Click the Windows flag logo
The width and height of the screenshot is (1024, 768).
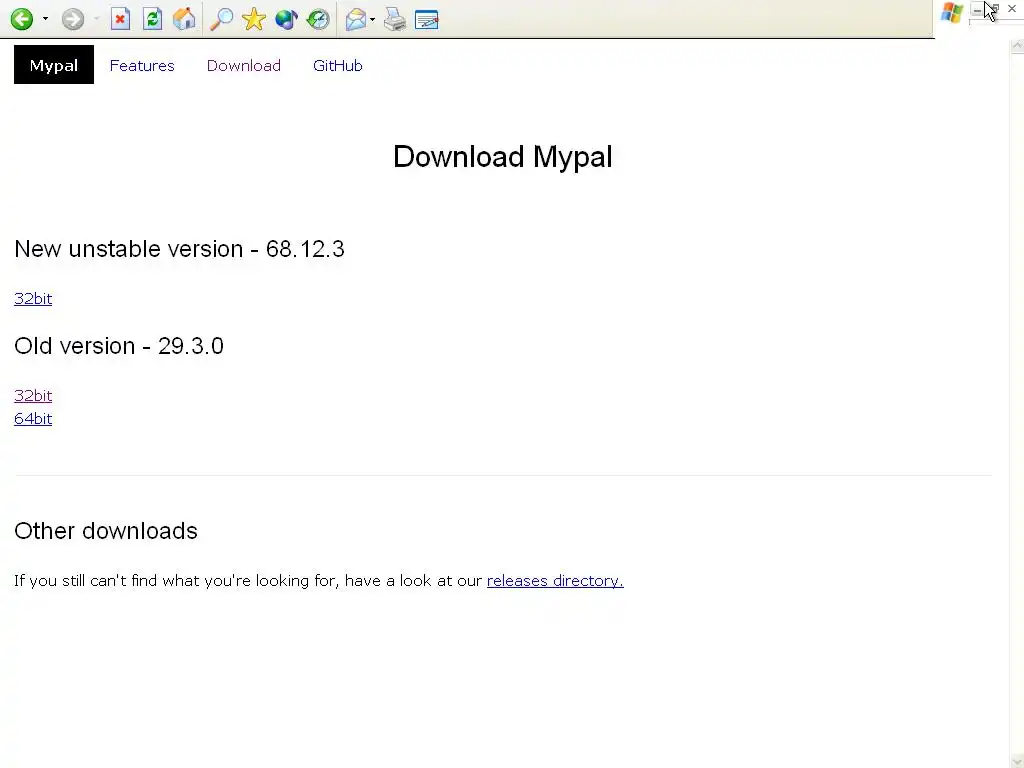952,13
